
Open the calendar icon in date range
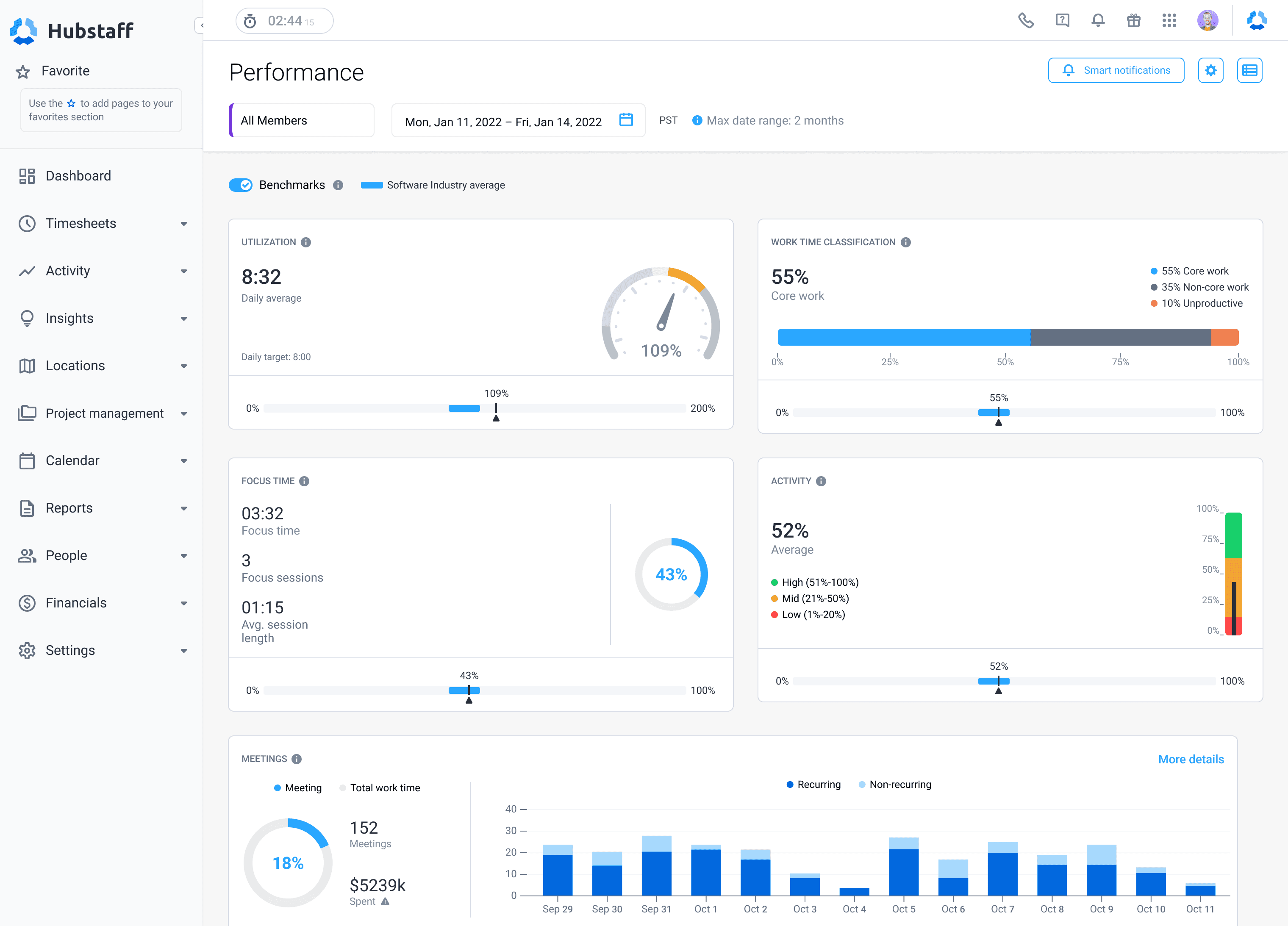click(x=626, y=120)
